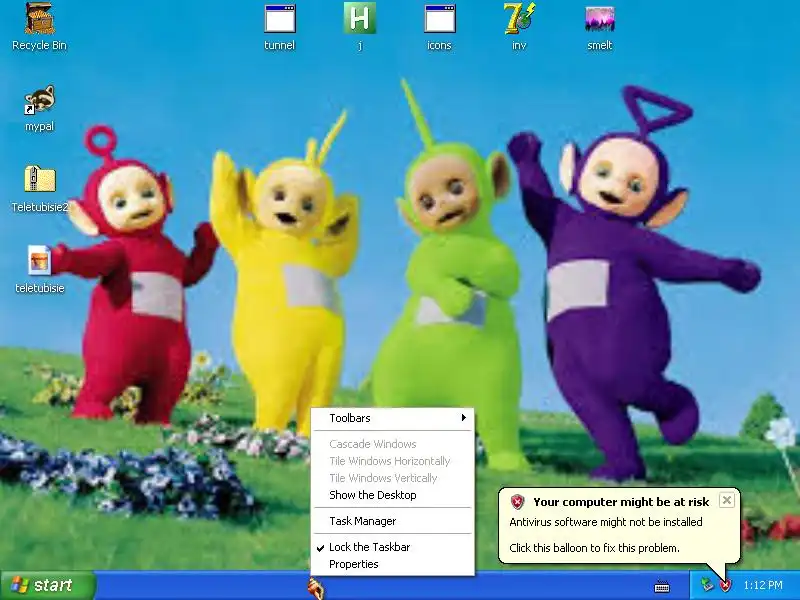The height and width of the screenshot is (600, 800).
Task: Open Task Manager from context menu
Action: click(x=392, y=521)
